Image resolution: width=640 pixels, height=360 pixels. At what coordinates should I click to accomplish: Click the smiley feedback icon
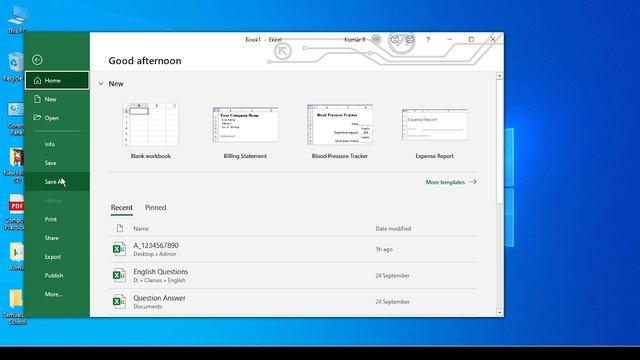[x=395, y=40]
